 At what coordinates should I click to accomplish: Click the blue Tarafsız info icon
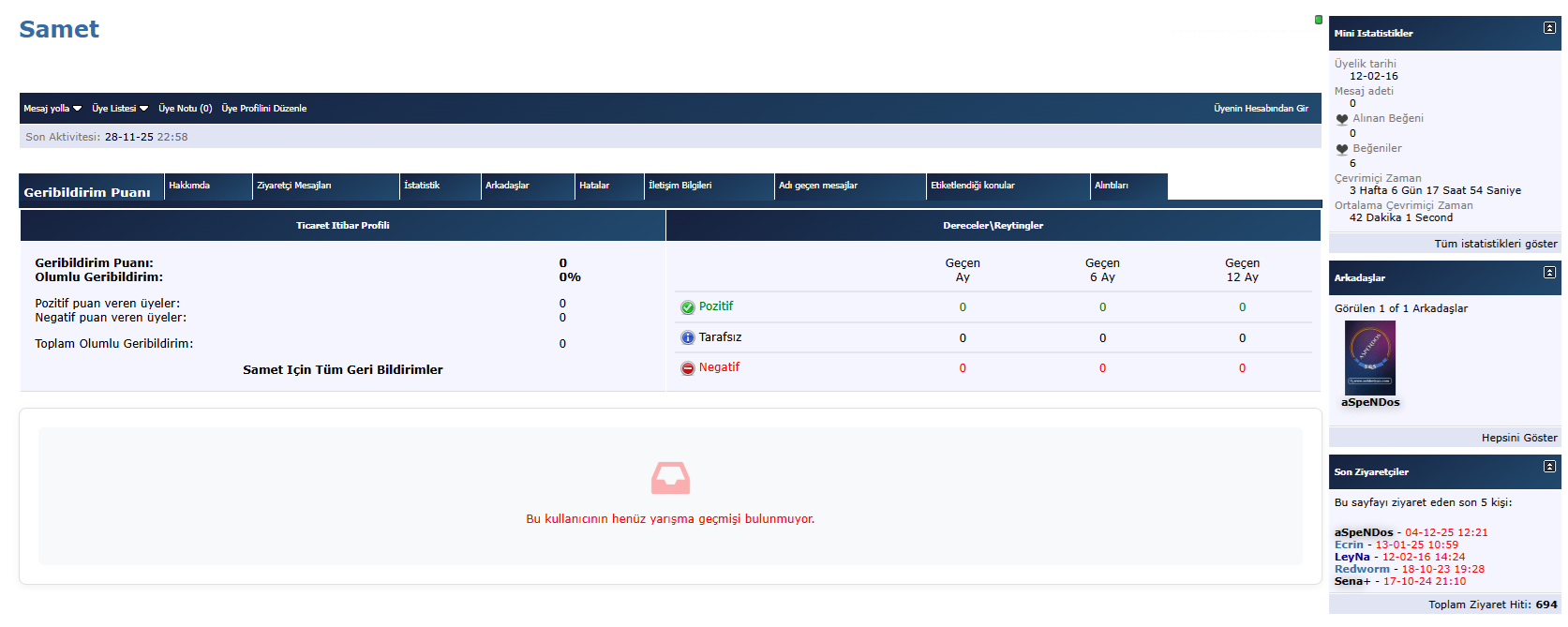pos(687,337)
